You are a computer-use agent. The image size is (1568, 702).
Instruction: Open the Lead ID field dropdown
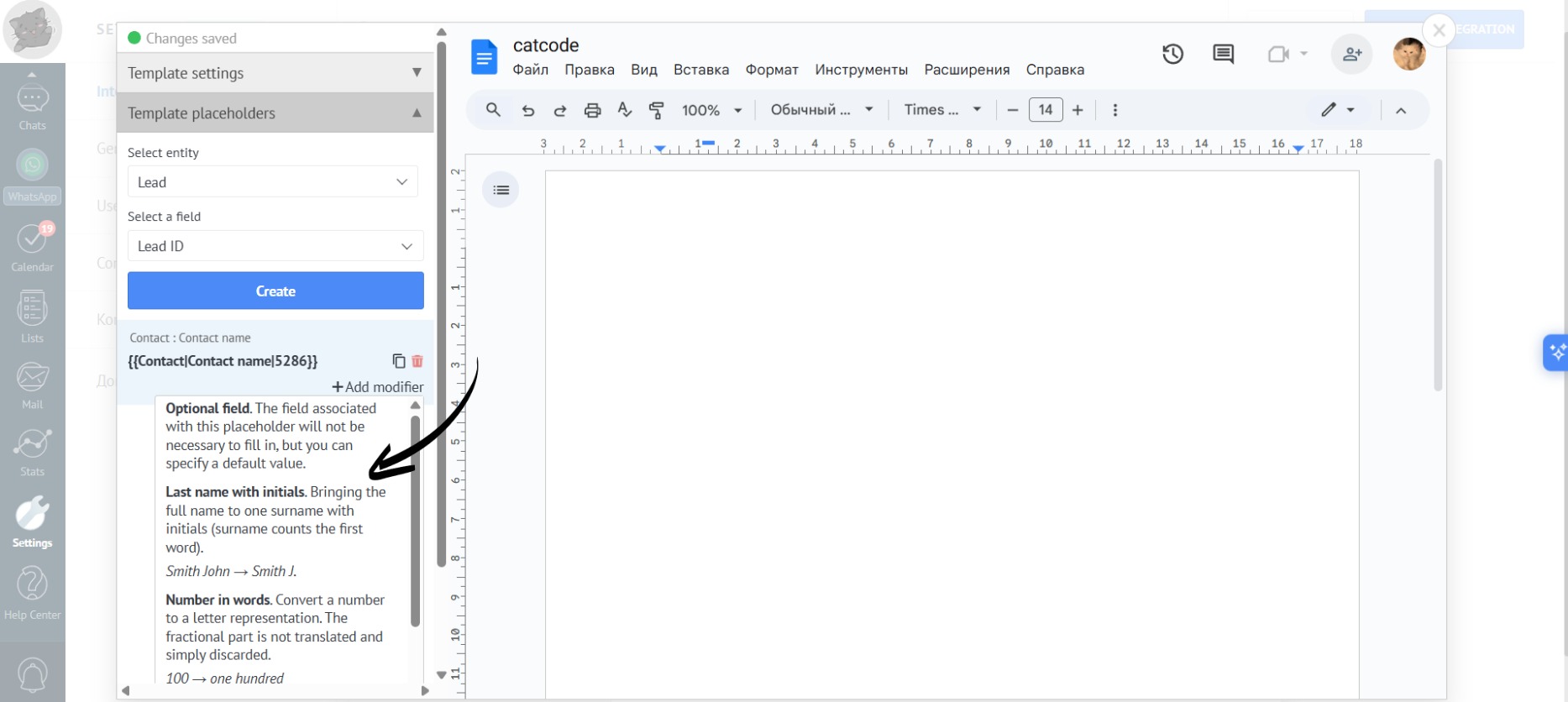(x=275, y=246)
